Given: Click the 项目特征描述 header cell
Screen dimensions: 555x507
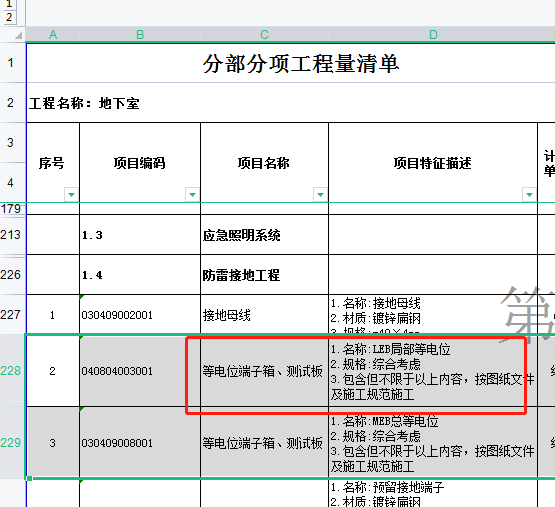Looking at the screenshot, I should 433,163.
